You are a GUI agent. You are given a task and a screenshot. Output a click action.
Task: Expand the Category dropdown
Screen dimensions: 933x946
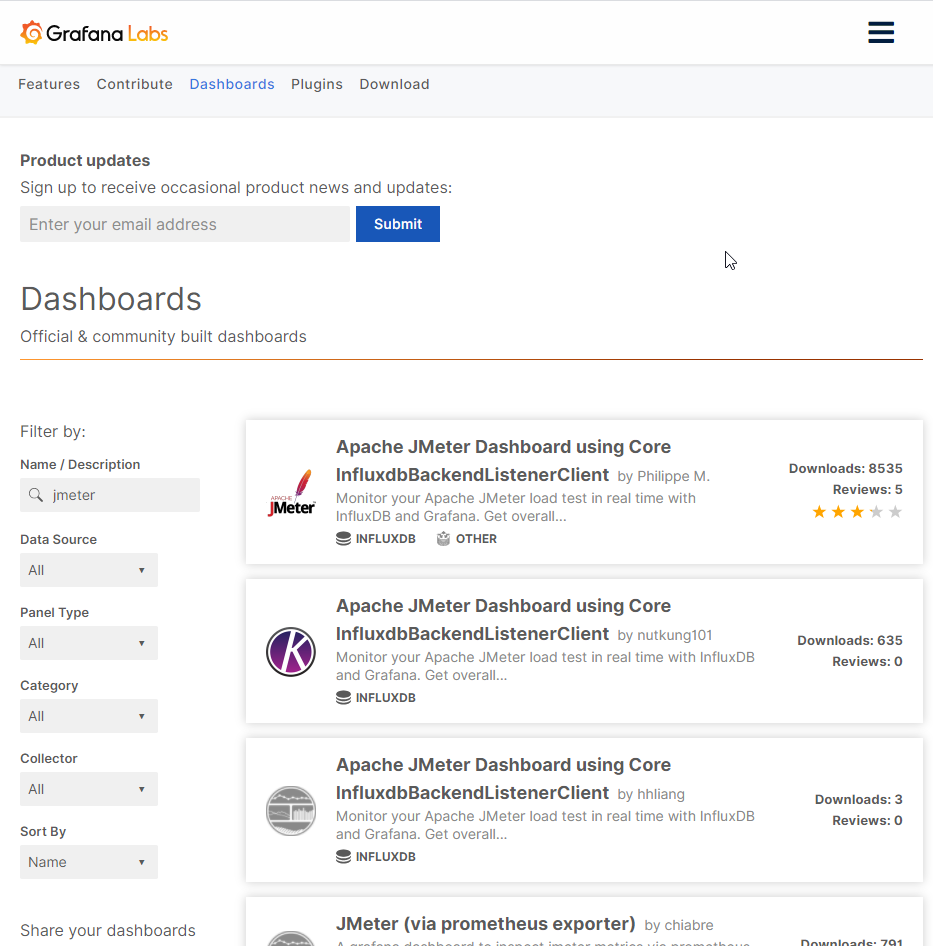click(89, 716)
